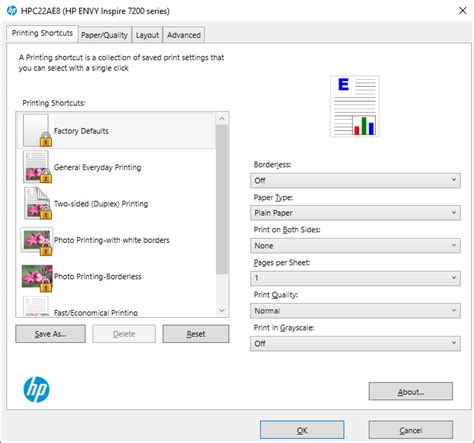Viewport: 474px width, 443px height.
Task: Click the blue HP logo at bottom left
Action: click(36, 389)
